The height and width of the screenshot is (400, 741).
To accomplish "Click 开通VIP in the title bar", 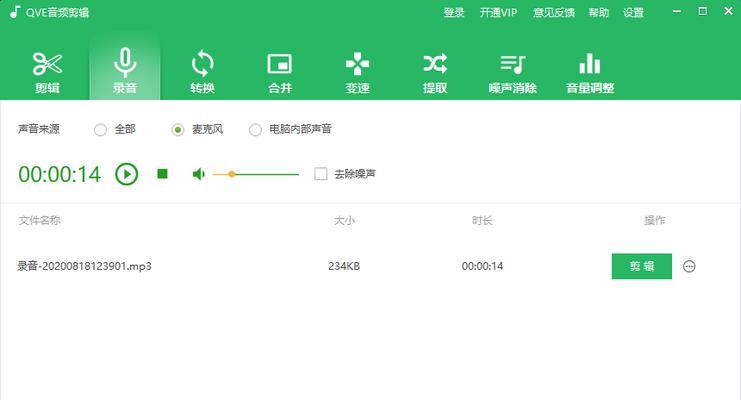I will 498,13.
